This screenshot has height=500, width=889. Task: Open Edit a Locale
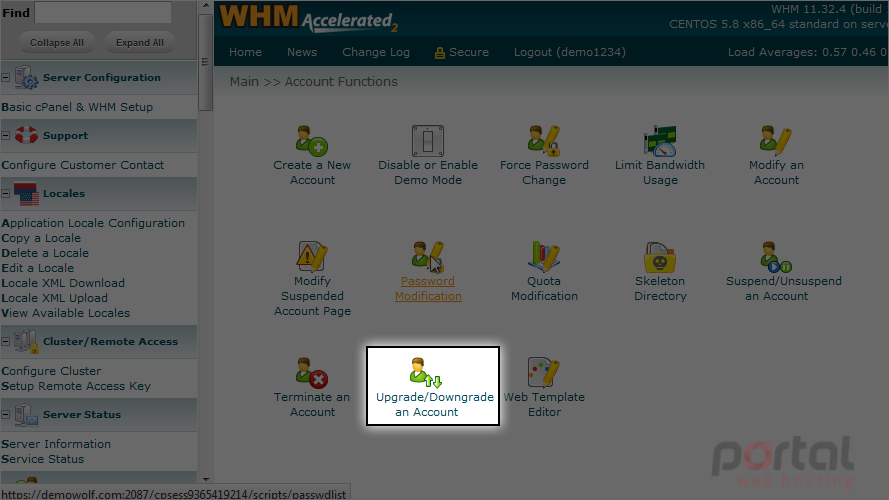37,268
